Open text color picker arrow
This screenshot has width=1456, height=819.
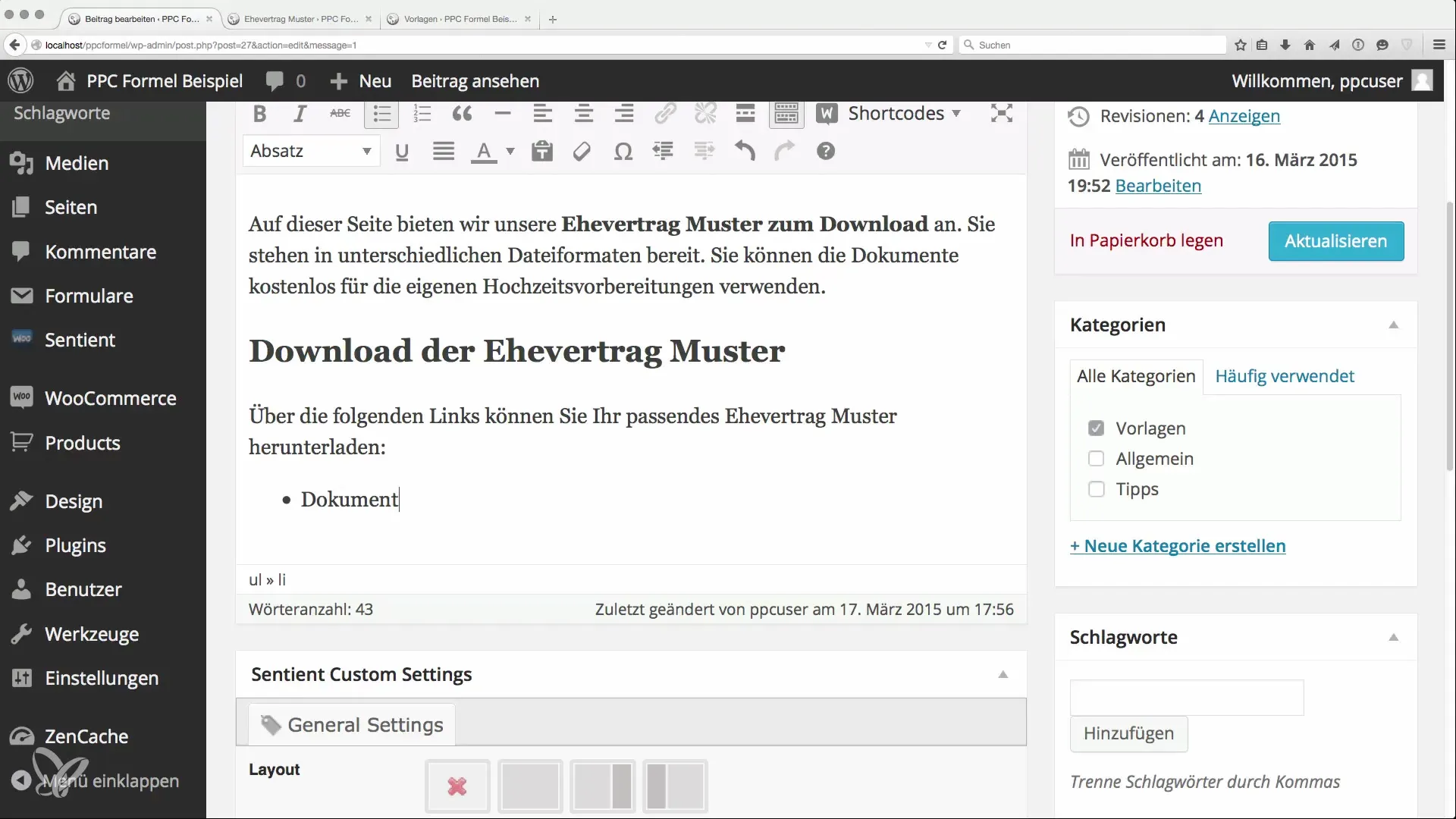pyautogui.click(x=510, y=152)
